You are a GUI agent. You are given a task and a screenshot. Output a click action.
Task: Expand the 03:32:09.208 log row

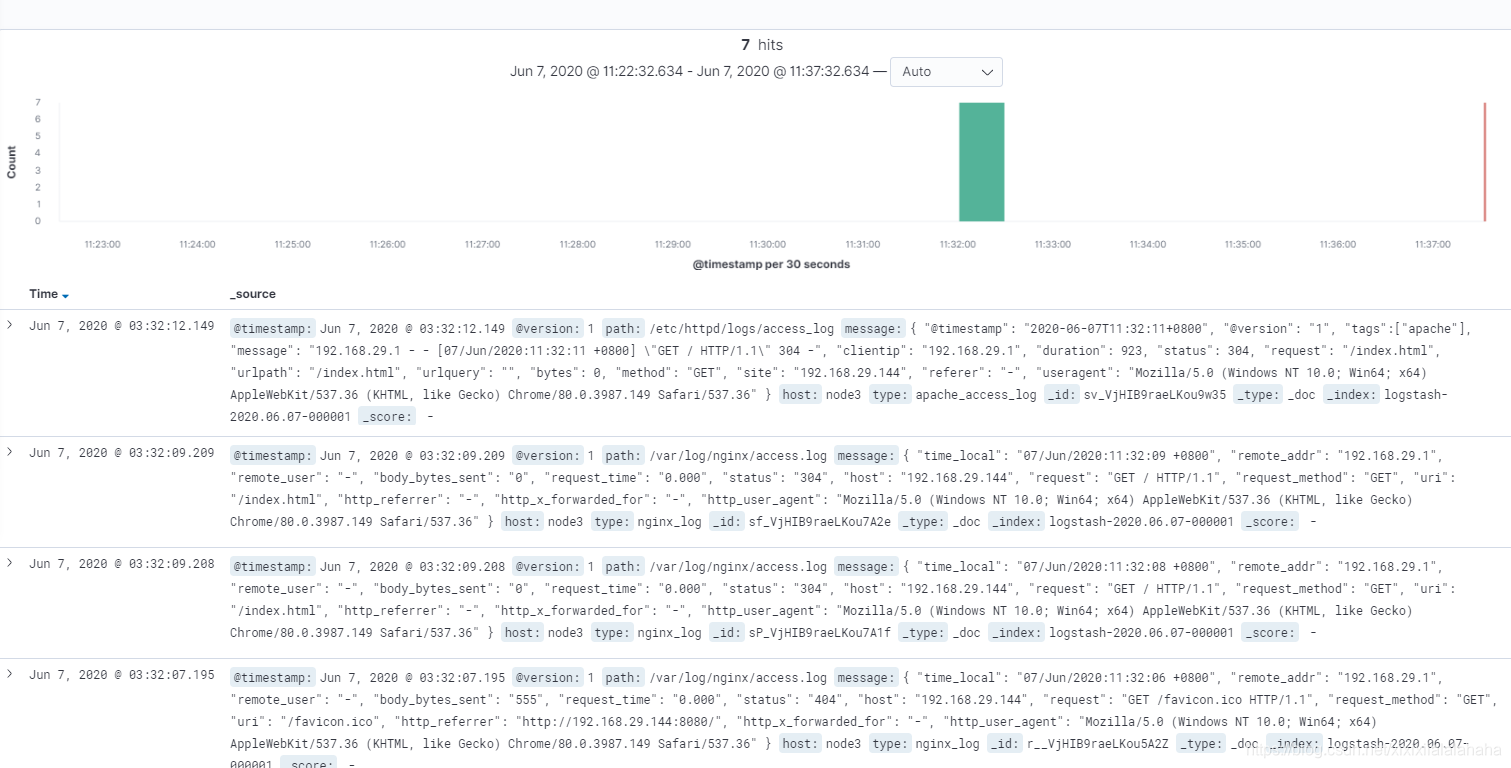pos(10,563)
